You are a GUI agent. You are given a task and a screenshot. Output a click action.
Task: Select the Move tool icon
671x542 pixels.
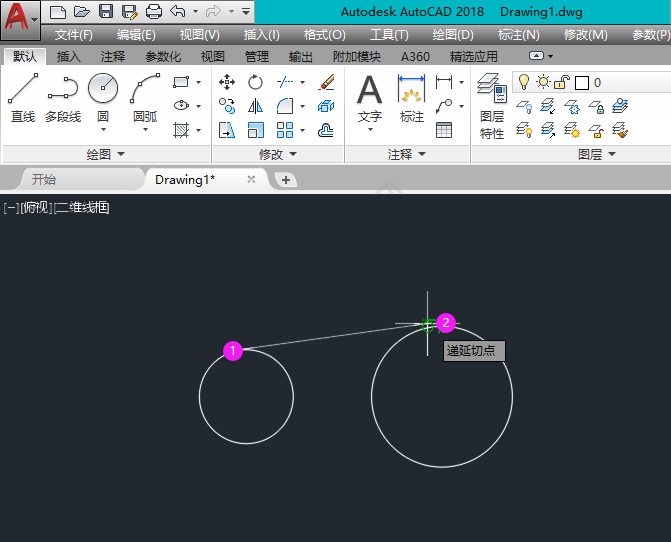pos(227,82)
